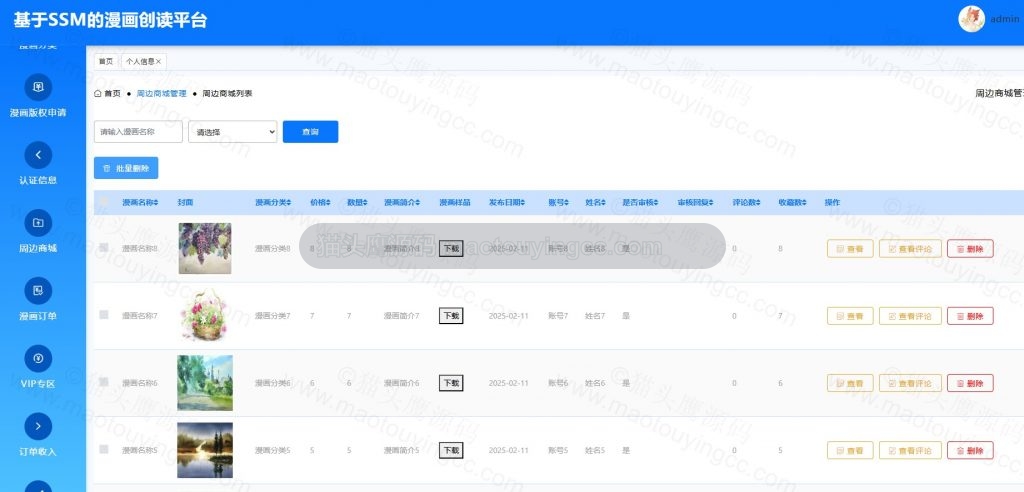Viewport: 1024px width, 492px height.
Task: Open 查看评论 for 漫画名称6
Action: point(910,383)
